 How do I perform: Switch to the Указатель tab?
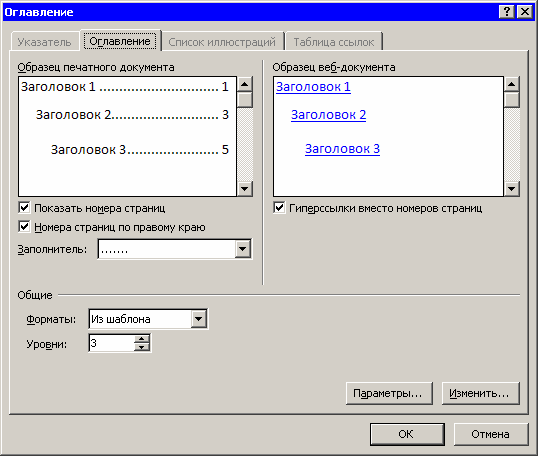(45, 42)
